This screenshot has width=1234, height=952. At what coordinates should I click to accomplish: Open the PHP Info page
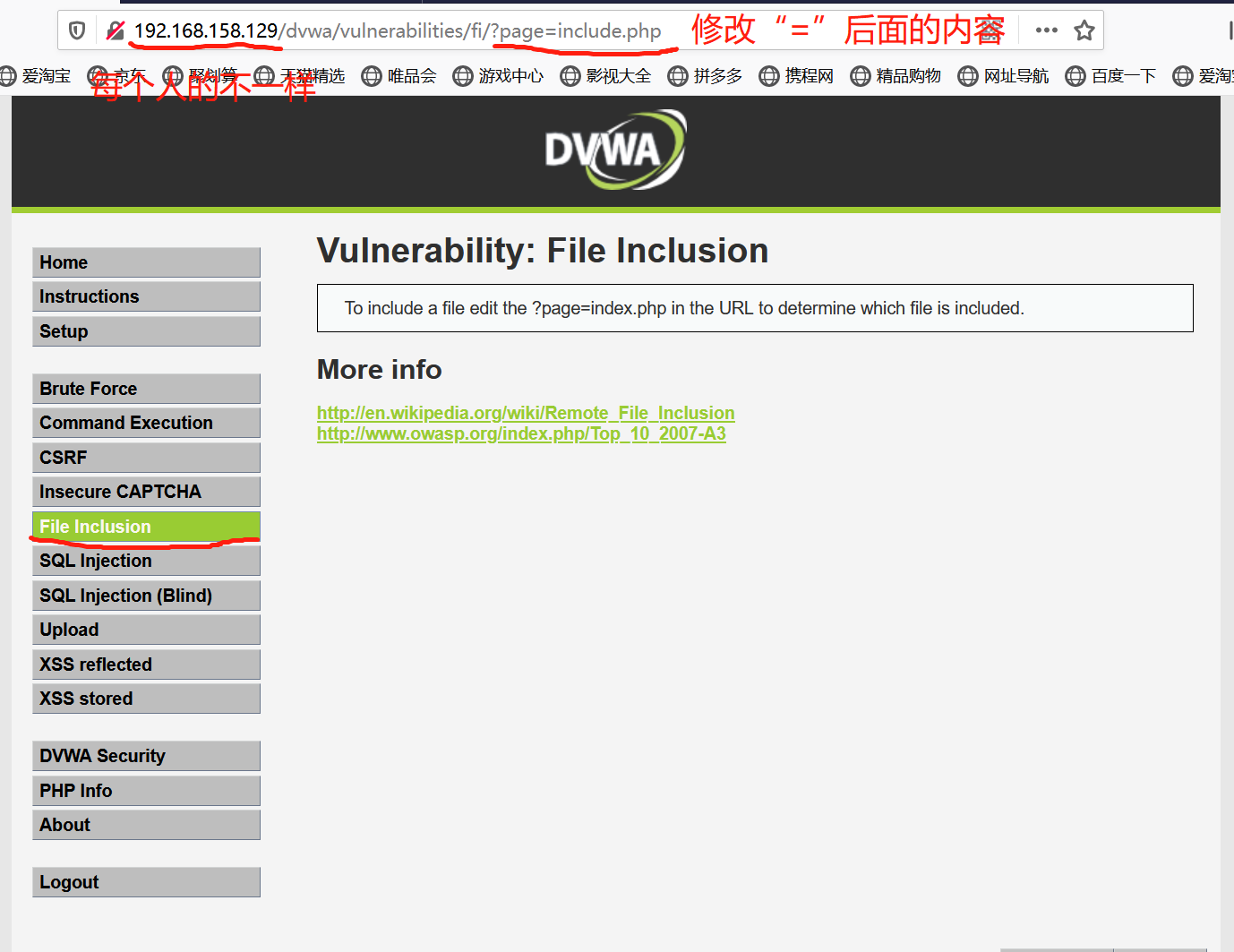146,791
